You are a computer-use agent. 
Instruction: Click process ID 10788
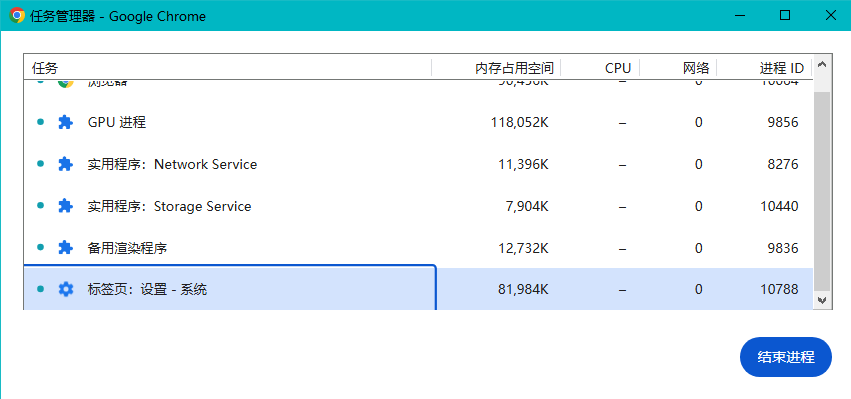(x=779, y=289)
